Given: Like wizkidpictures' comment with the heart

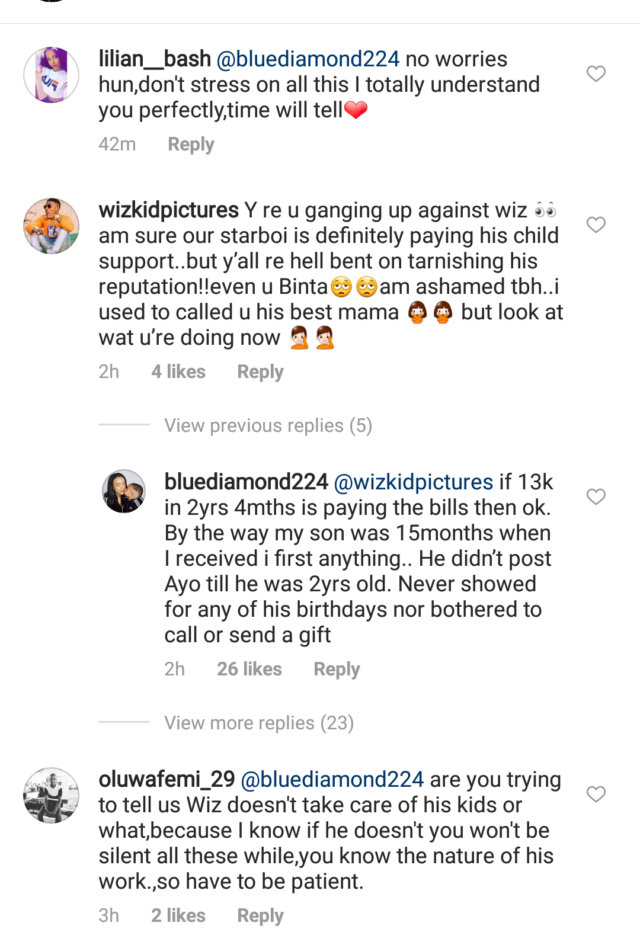Looking at the screenshot, I should [596, 225].
